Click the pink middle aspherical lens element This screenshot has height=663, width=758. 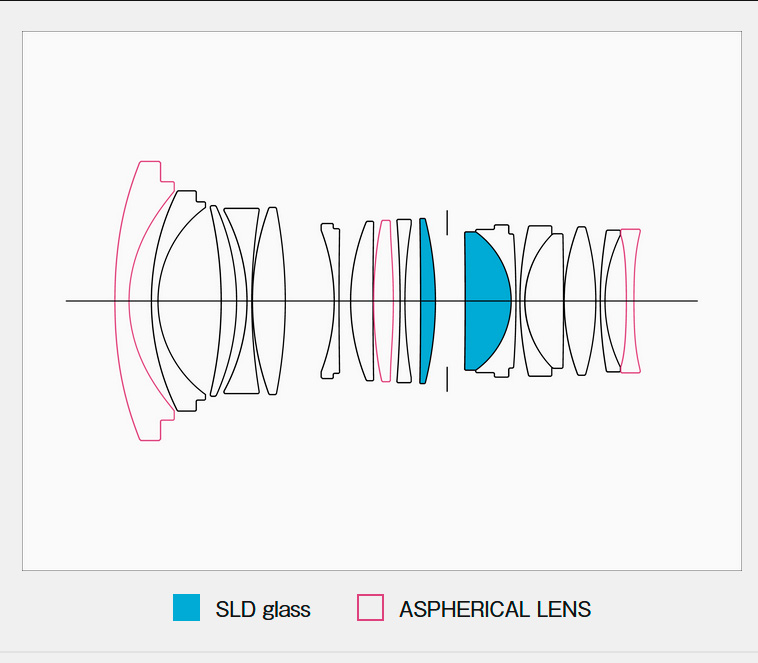(x=384, y=301)
